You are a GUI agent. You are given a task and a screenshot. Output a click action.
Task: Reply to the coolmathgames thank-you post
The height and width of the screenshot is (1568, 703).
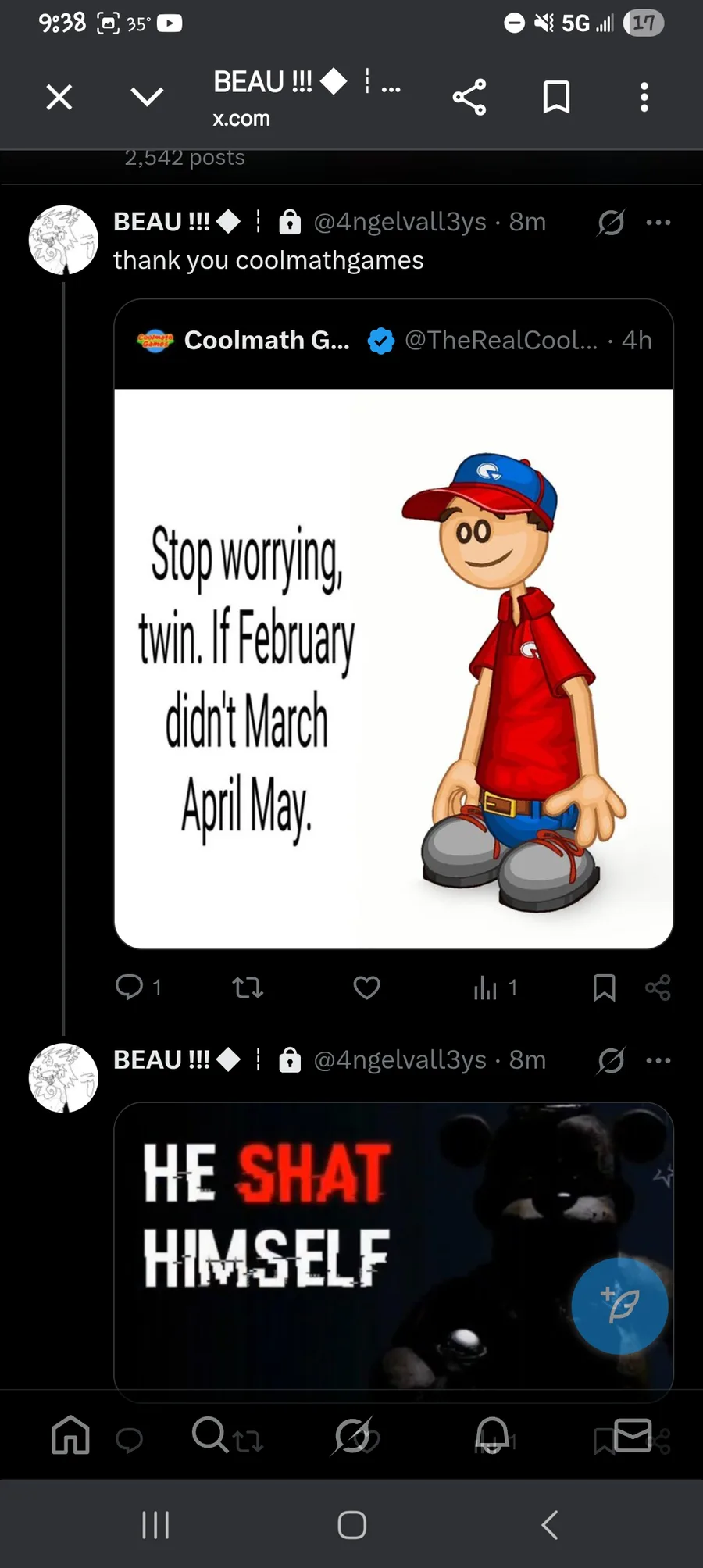pyautogui.click(x=130, y=988)
